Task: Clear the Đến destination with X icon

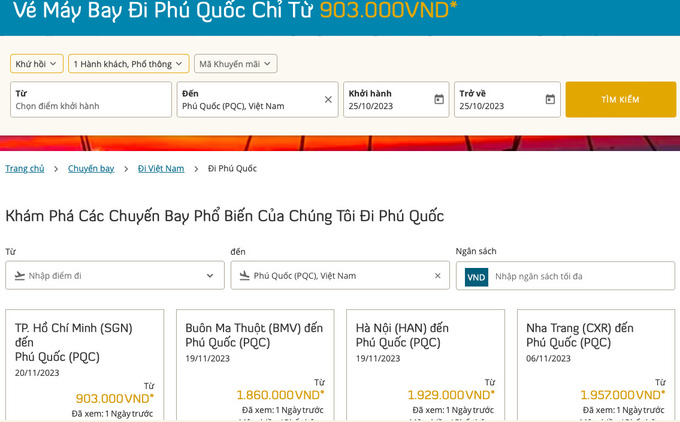Action: click(328, 99)
